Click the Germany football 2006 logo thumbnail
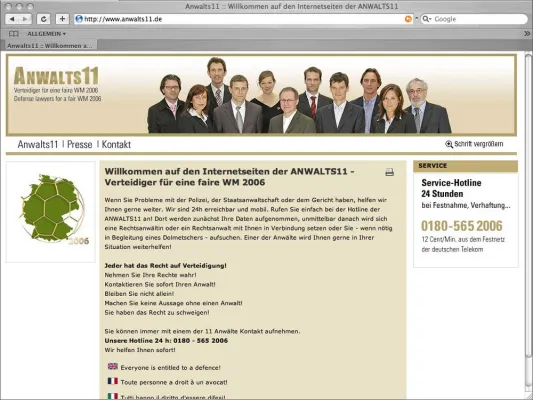Viewport: 533px width, 400px height. pyautogui.click(x=51, y=212)
